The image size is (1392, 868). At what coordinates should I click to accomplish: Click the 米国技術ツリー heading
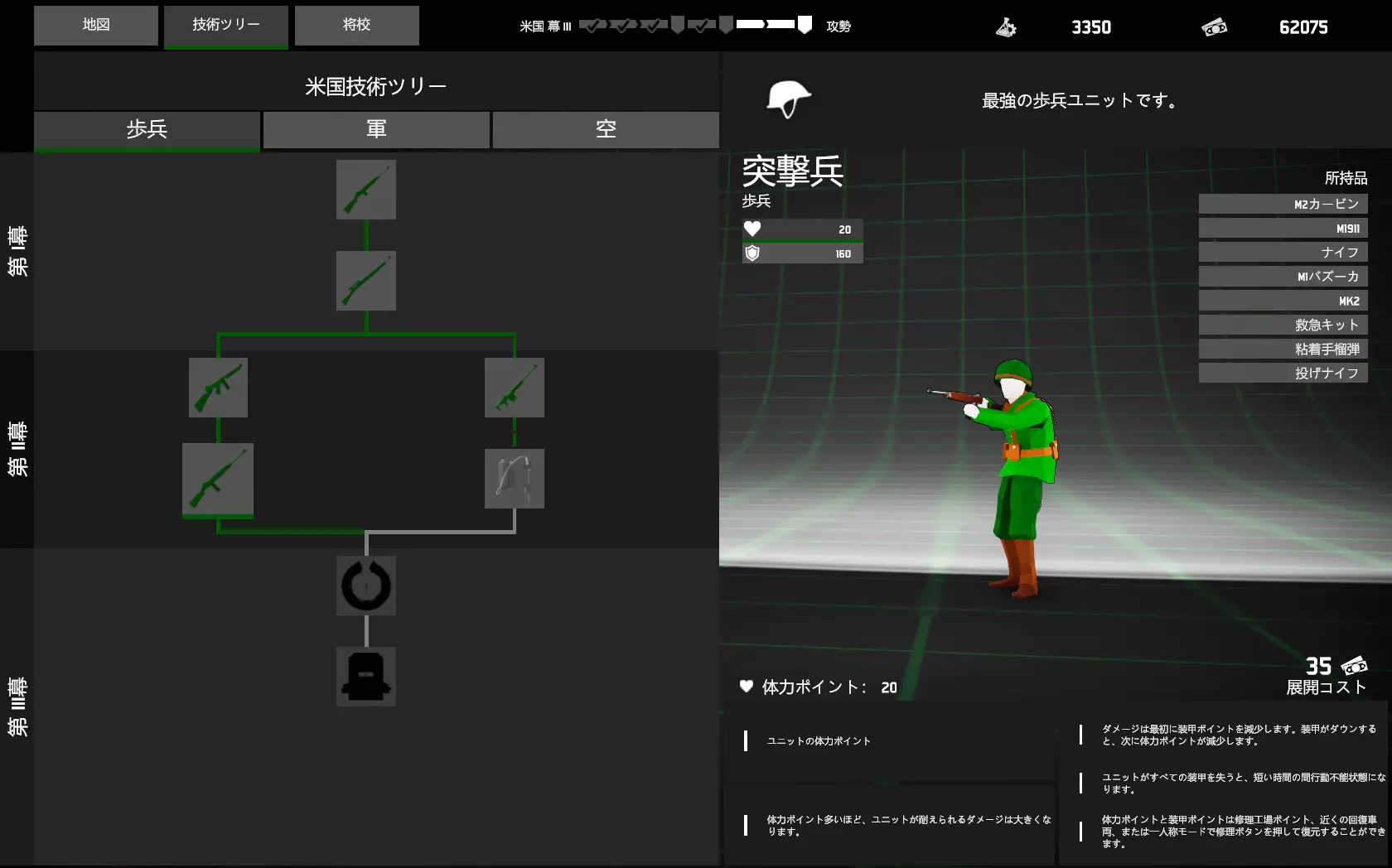coord(376,86)
